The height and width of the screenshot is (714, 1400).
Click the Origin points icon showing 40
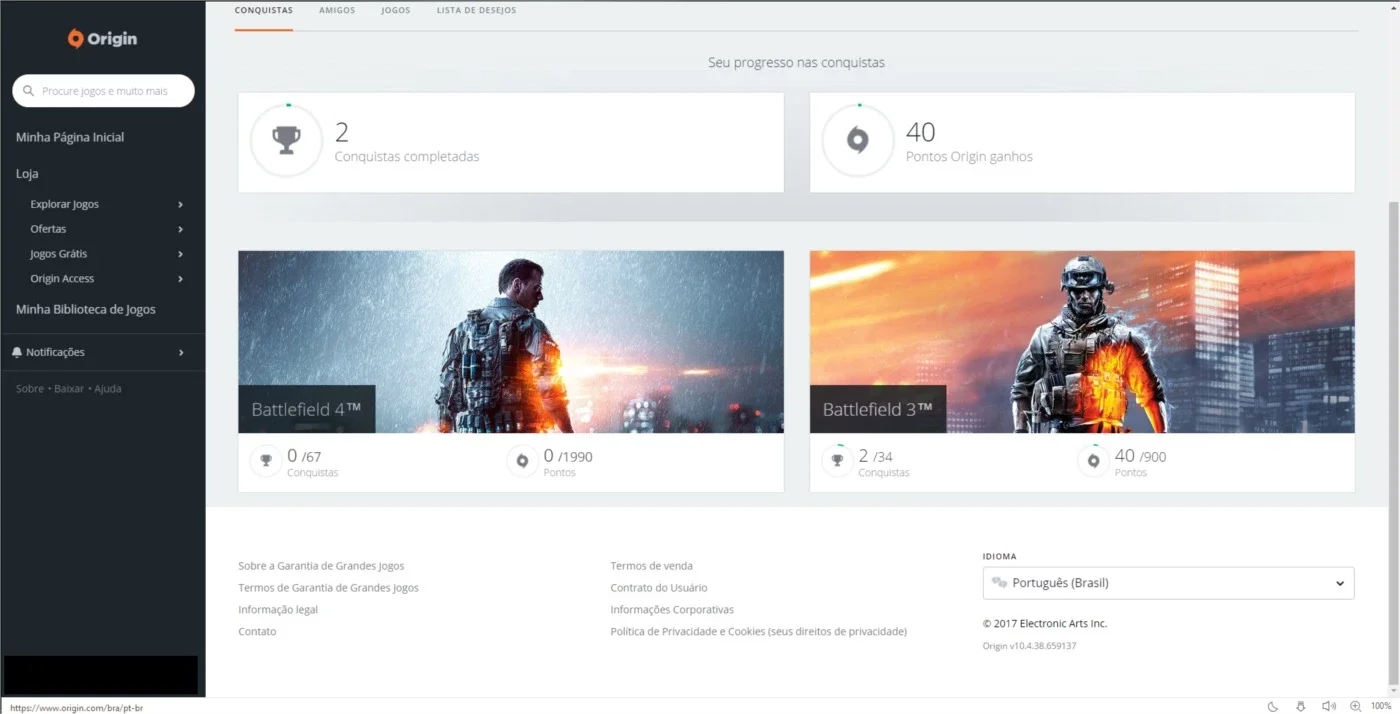pyautogui.click(x=858, y=141)
